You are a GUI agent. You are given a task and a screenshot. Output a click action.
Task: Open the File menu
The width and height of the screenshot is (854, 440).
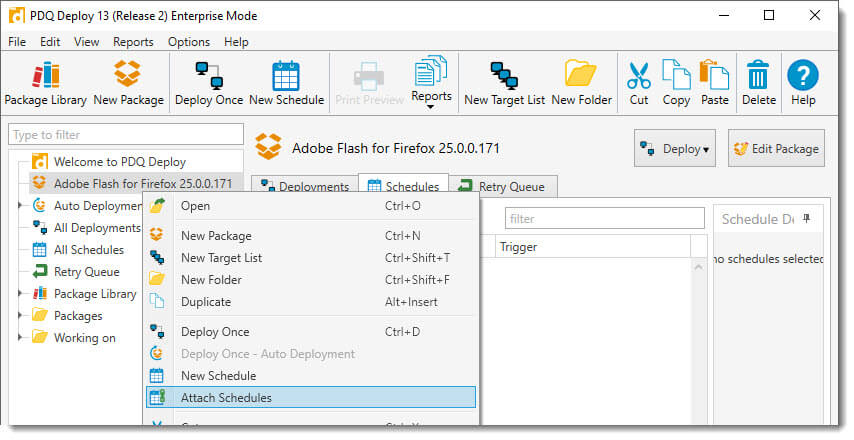point(17,42)
